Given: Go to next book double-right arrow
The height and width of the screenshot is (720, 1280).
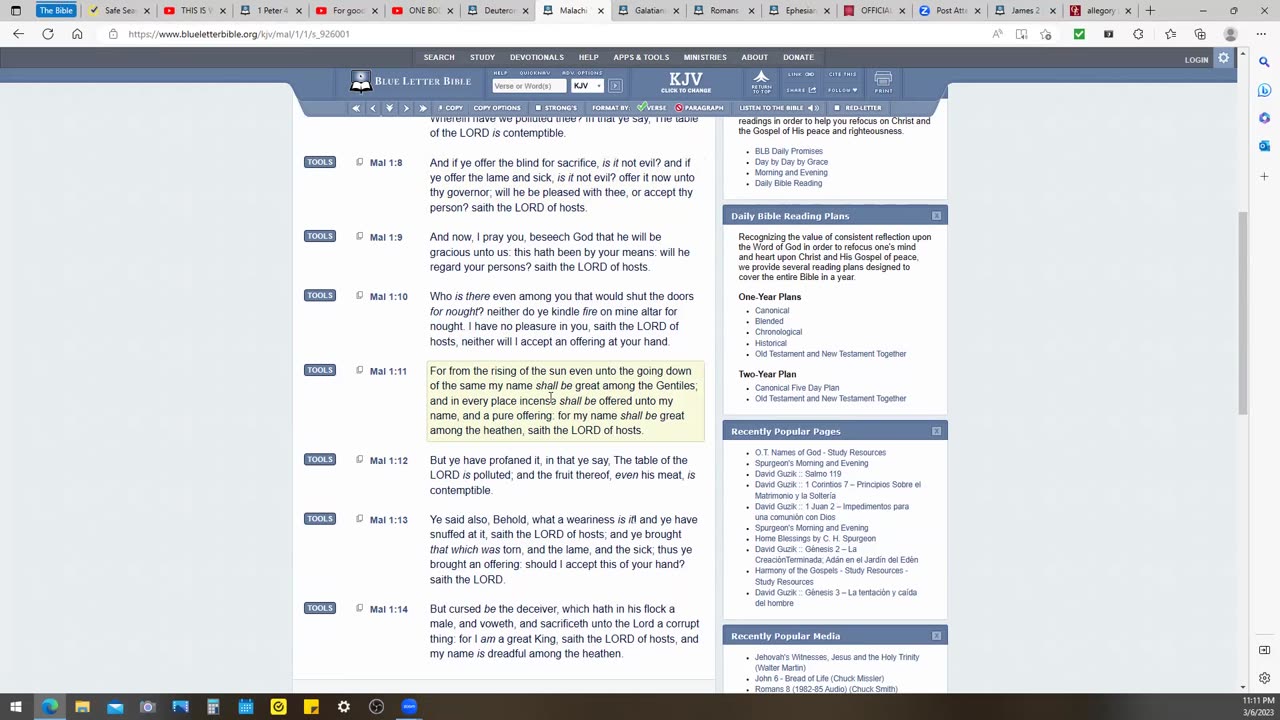Looking at the screenshot, I should point(422,108).
